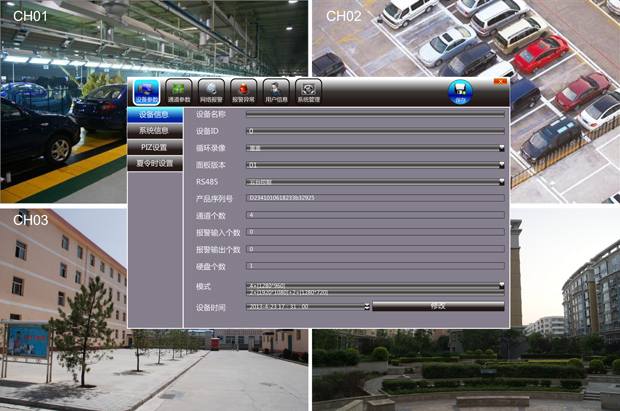Expand the 面板版本 dropdown arrow
This screenshot has width=620, height=411.
(x=501, y=165)
